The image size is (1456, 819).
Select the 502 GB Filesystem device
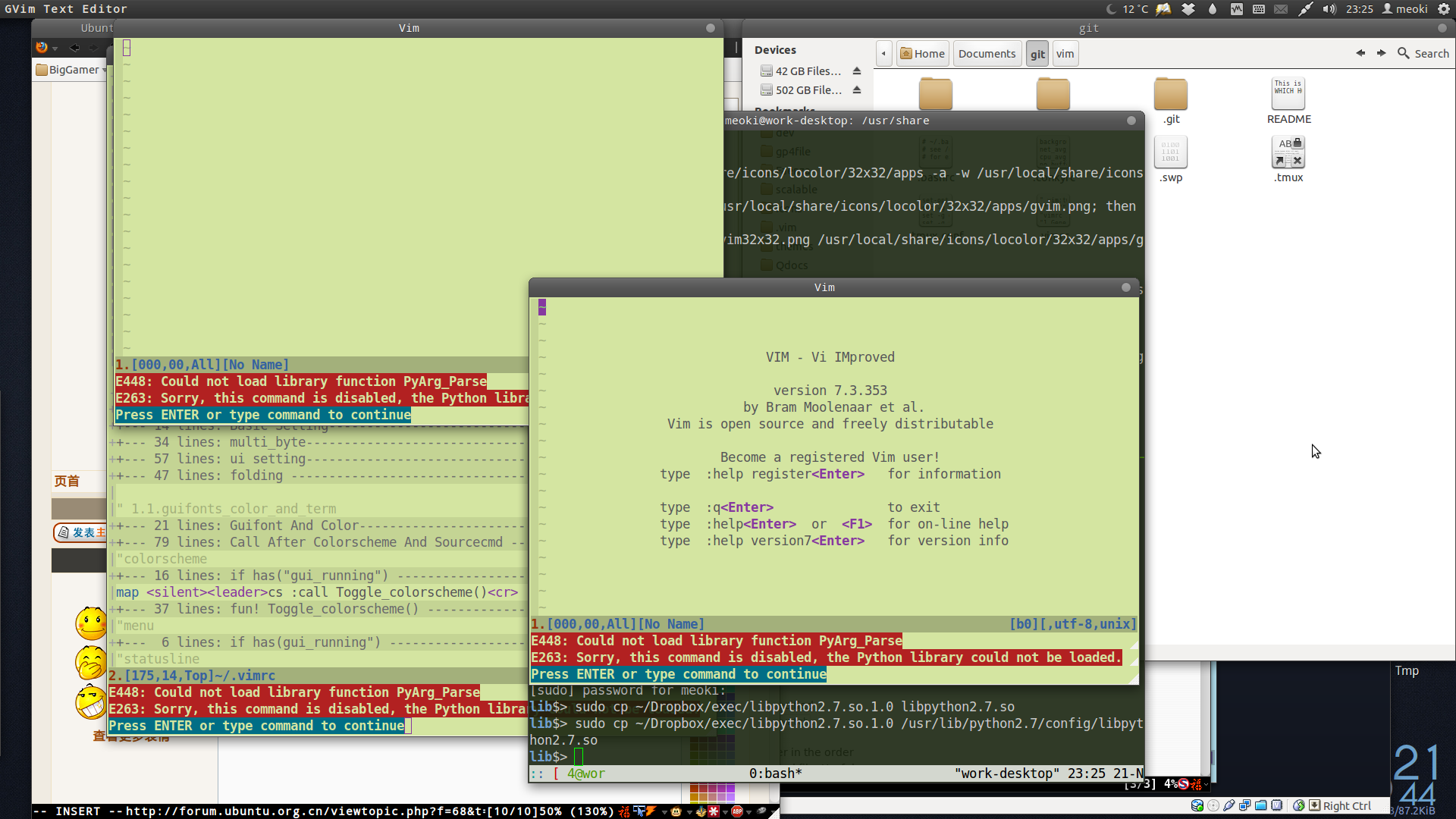(801, 89)
